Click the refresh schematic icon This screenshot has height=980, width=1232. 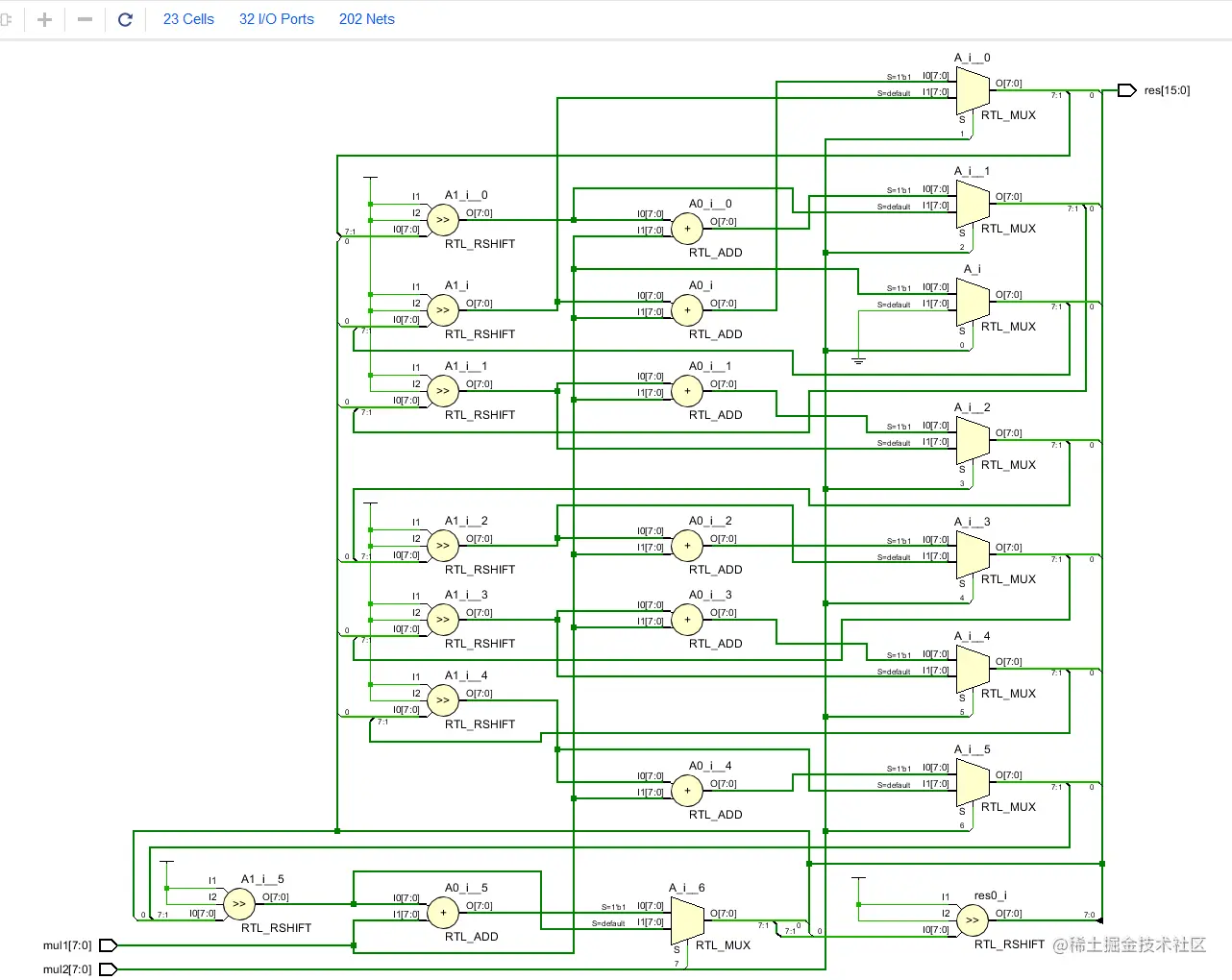(x=125, y=19)
